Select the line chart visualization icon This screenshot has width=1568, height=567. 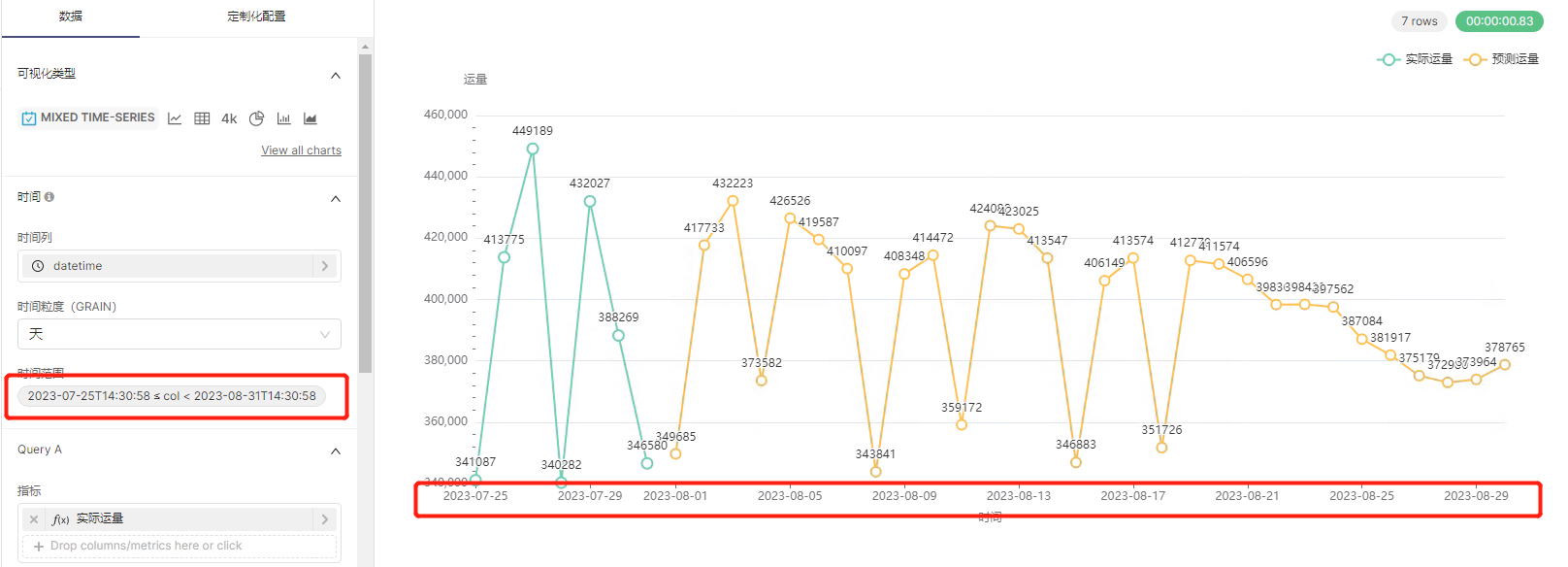tap(175, 118)
